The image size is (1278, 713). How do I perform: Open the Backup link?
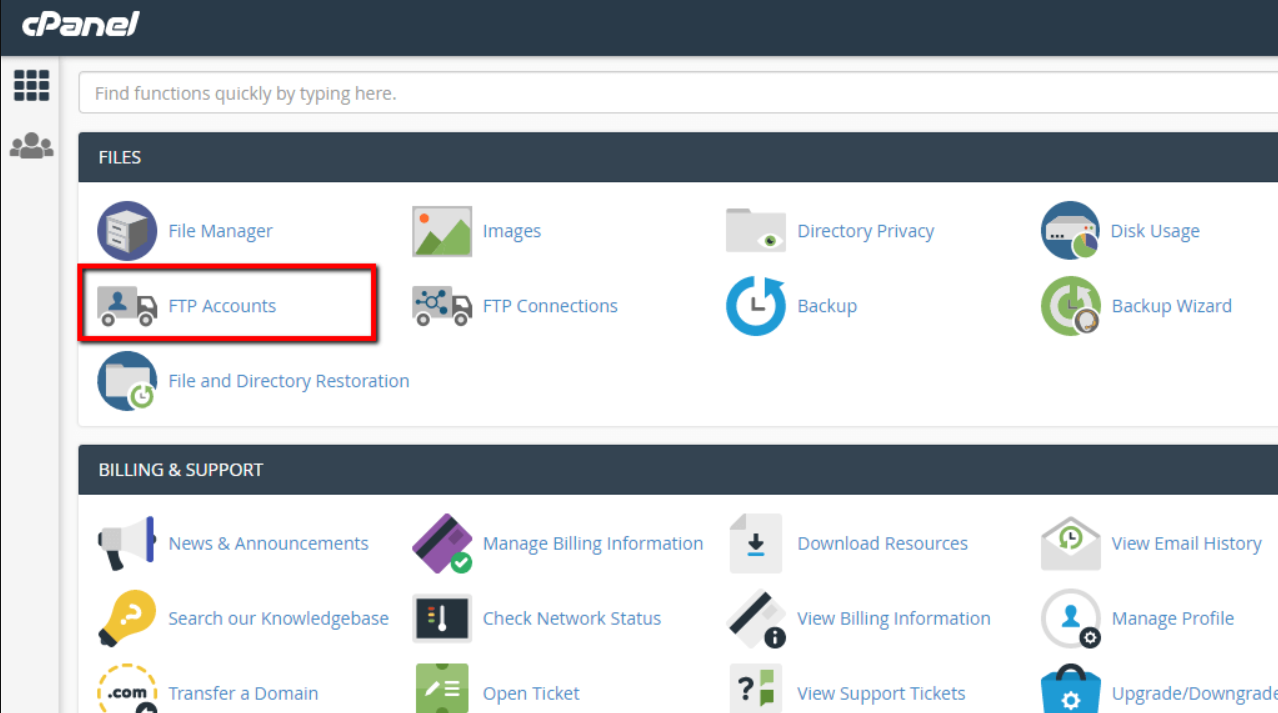click(827, 306)
